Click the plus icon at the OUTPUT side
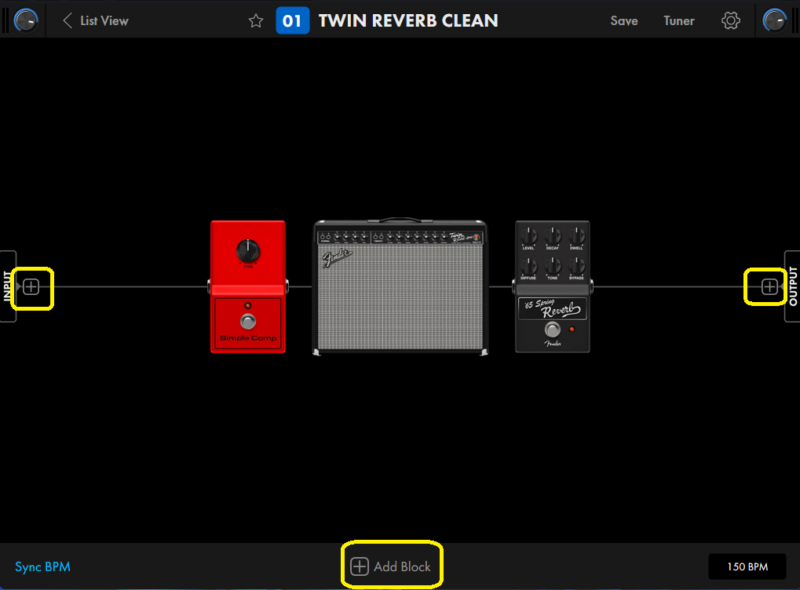 tap(768, 287)
